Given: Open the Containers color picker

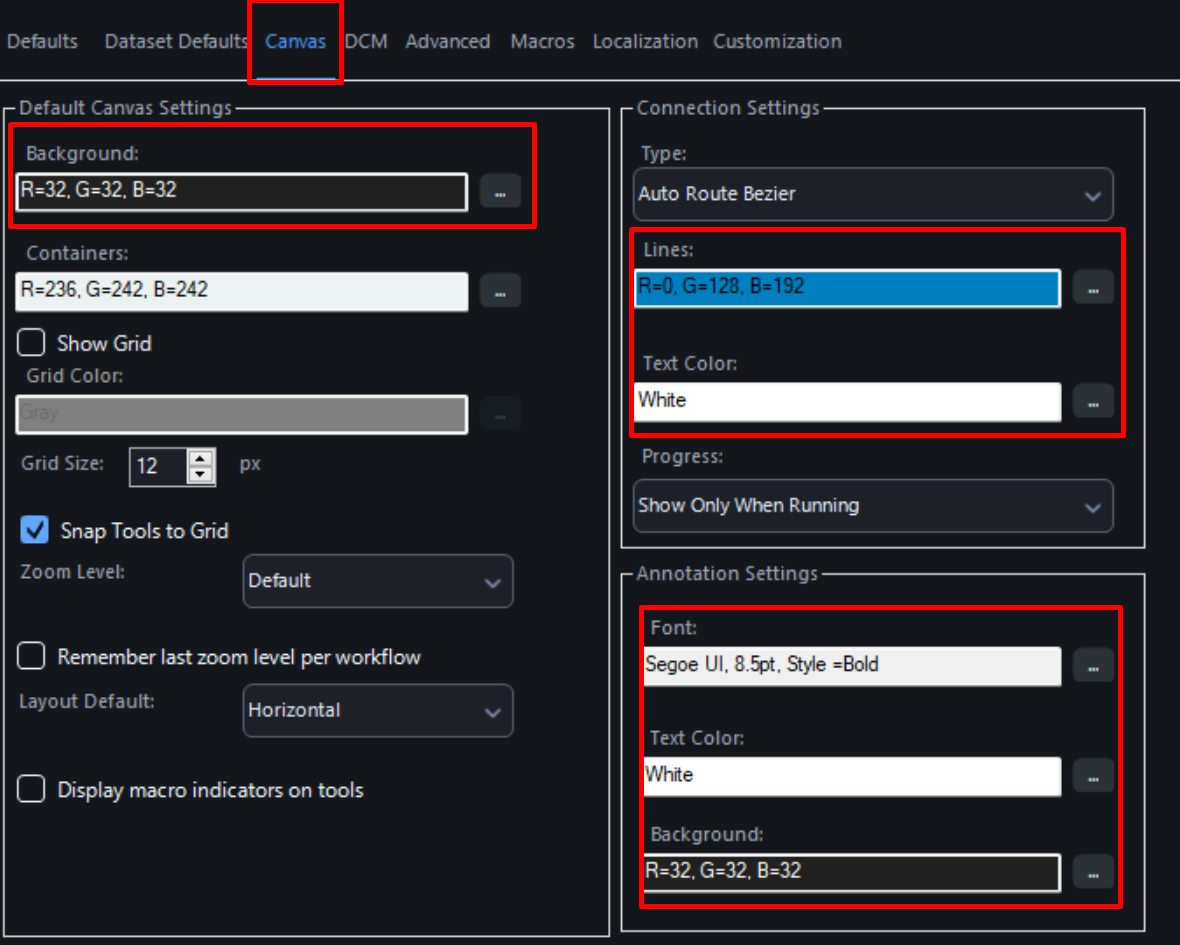Looking at the screenshot, I should (x=500, y=292).
